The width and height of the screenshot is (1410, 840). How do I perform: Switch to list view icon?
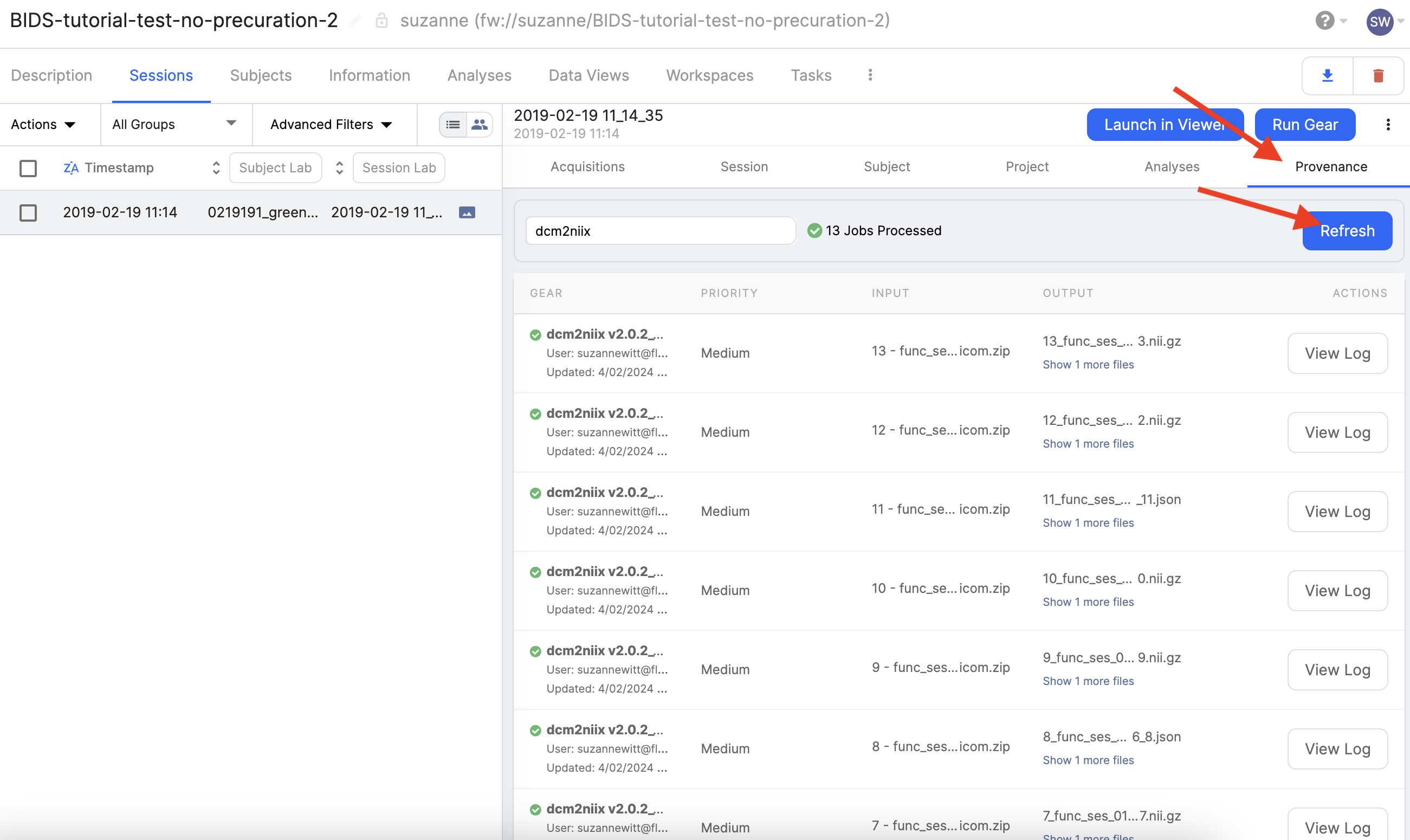453,125
